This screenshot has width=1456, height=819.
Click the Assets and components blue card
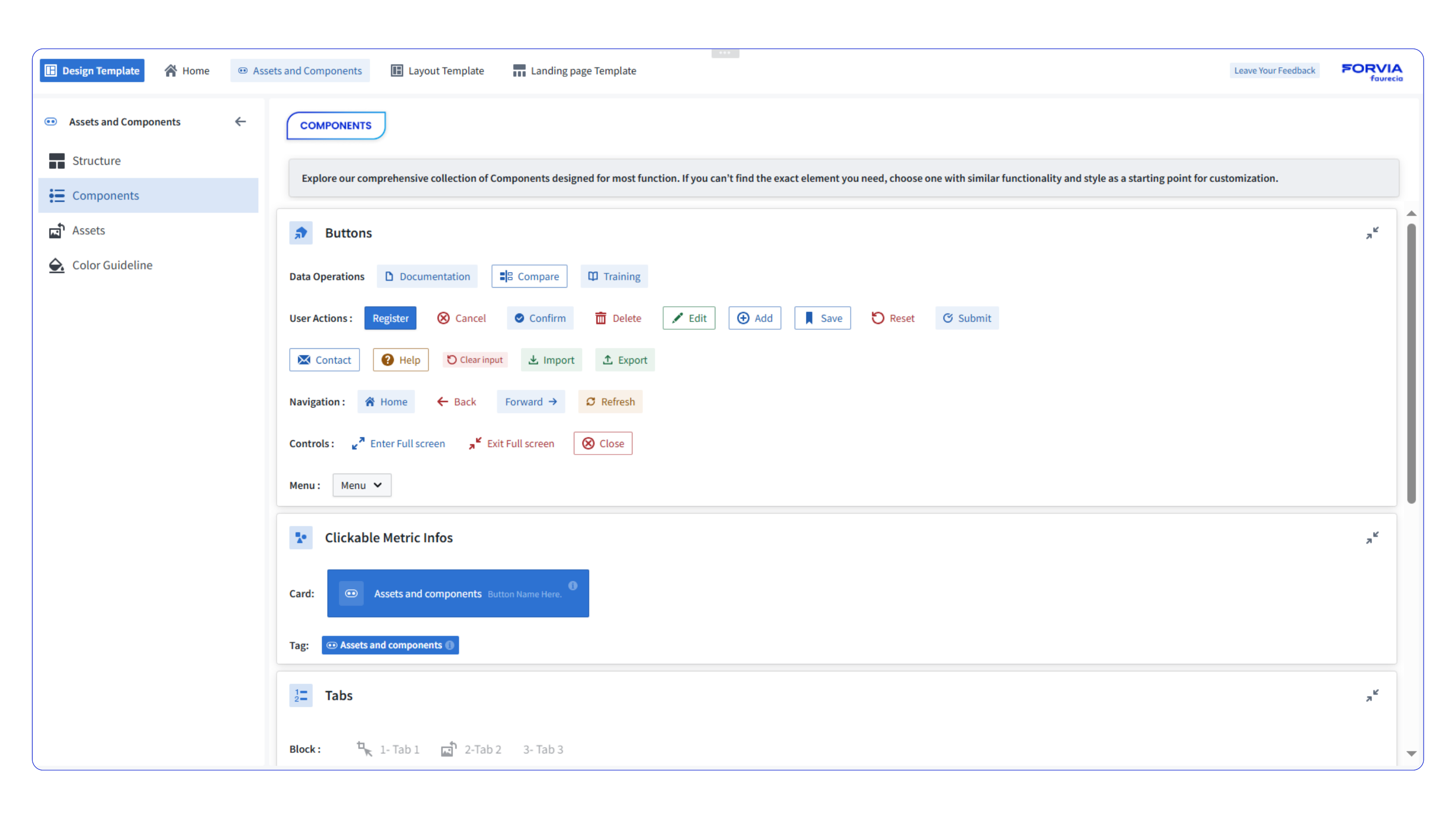[x=458, y=594]
